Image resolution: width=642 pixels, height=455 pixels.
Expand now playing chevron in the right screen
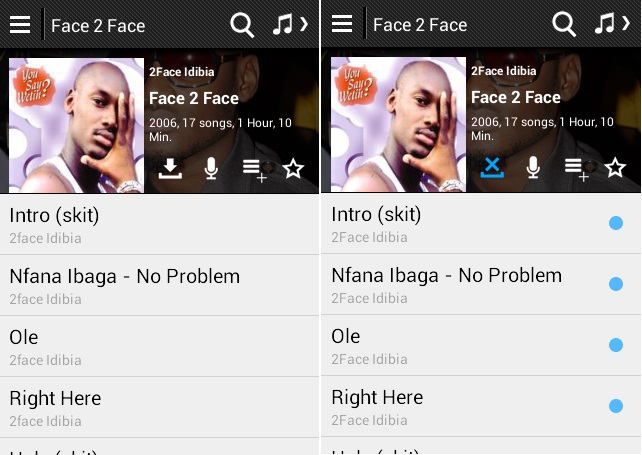[x=626, y=24]
